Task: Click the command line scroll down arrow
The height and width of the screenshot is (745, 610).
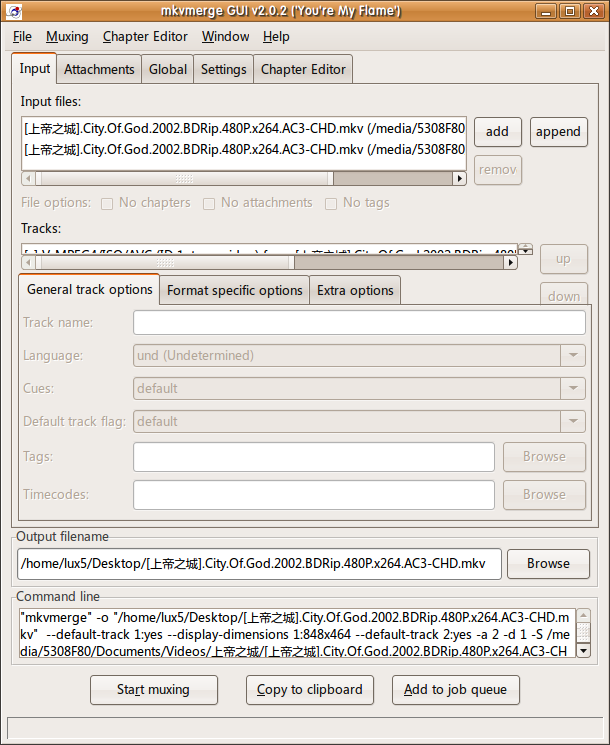Action: [583, 650]
